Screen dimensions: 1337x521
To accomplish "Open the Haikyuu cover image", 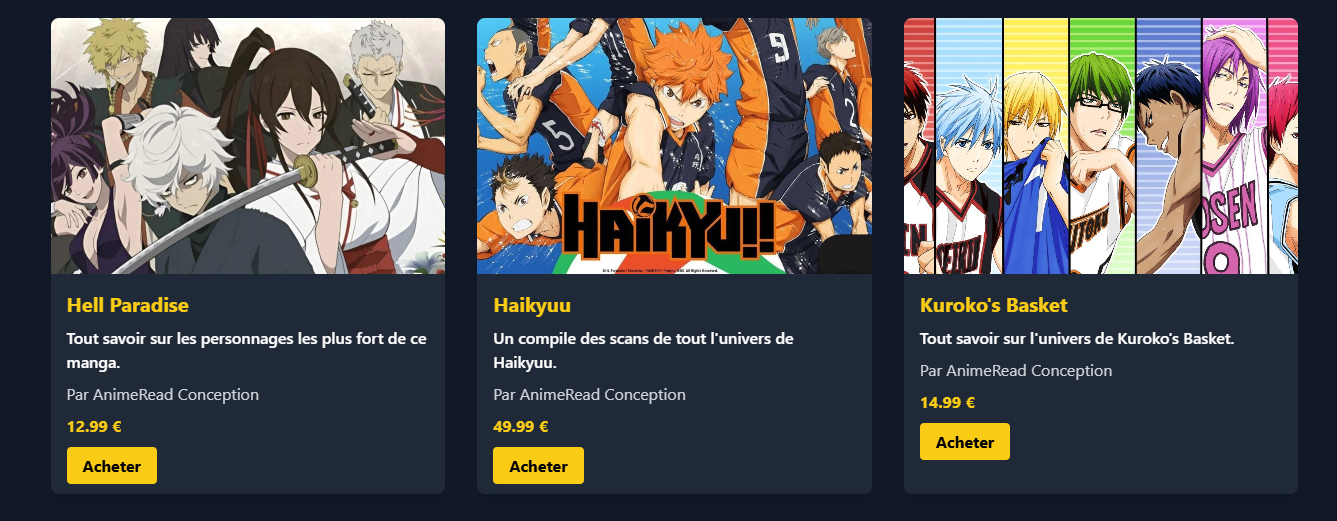I will 674,146.
